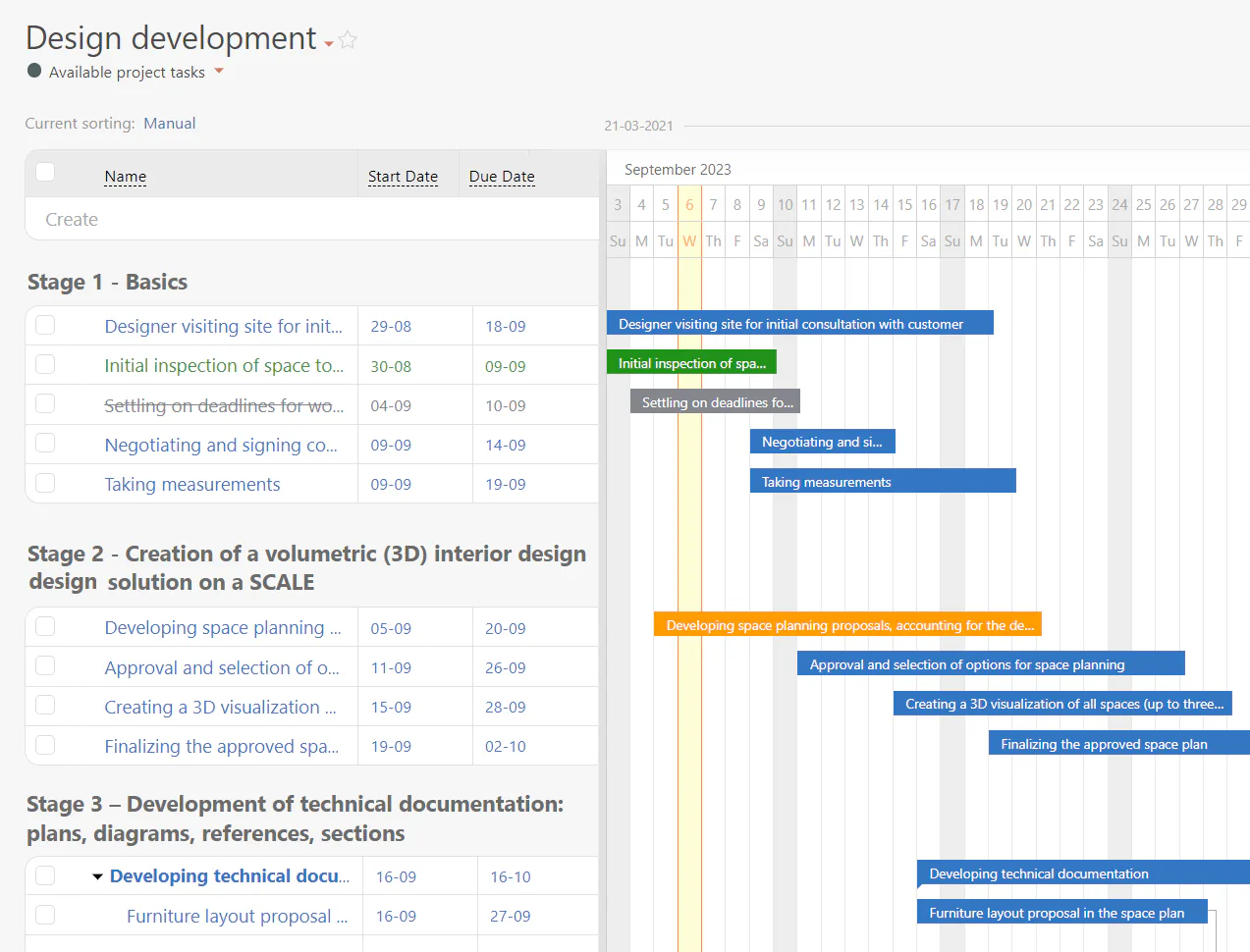Open the Design development title dropdown arrow
The height and width of the screenshot is (952, 1250).
point(328,44)
